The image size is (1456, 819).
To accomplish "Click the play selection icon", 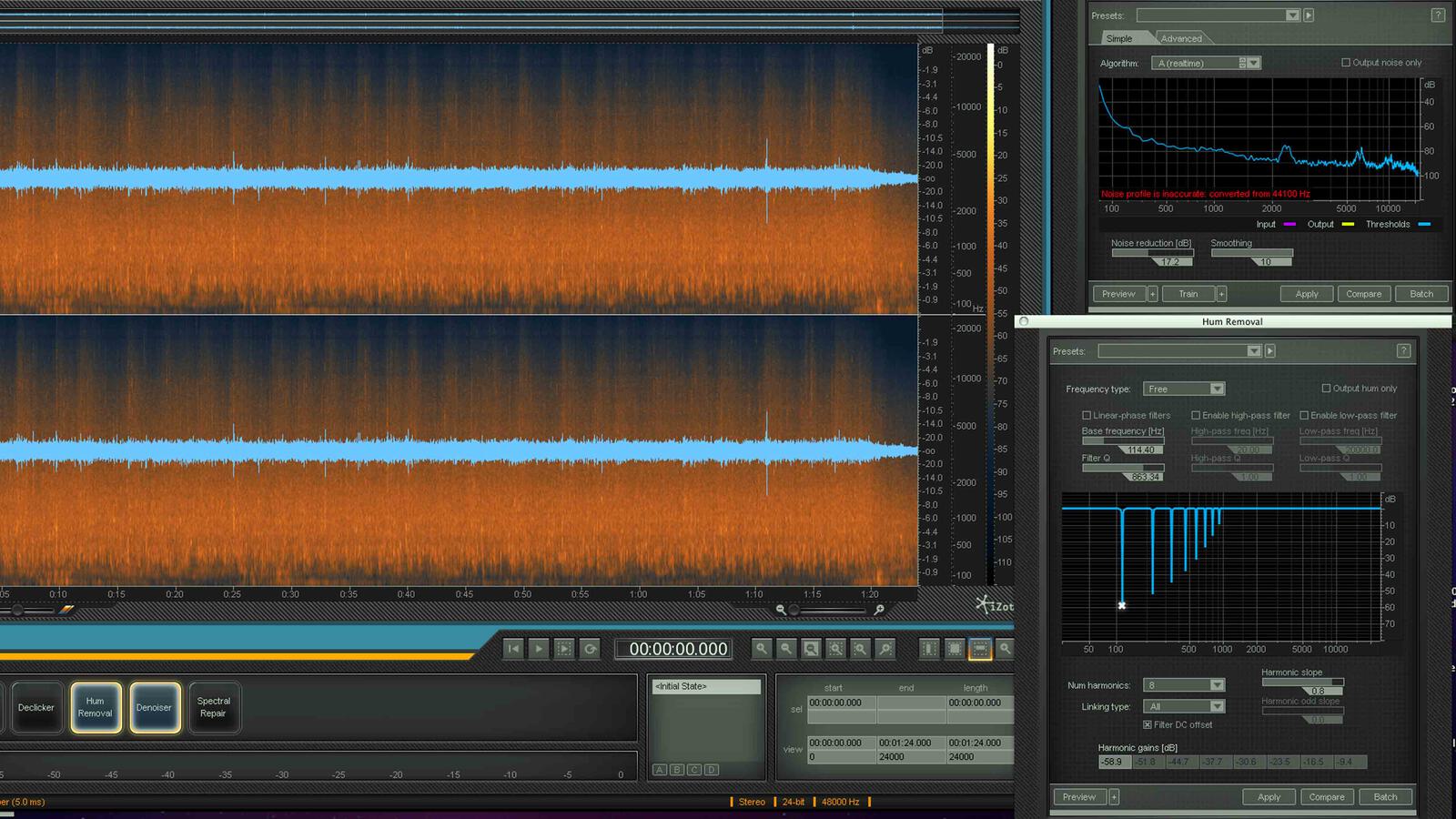I will 564,649.
